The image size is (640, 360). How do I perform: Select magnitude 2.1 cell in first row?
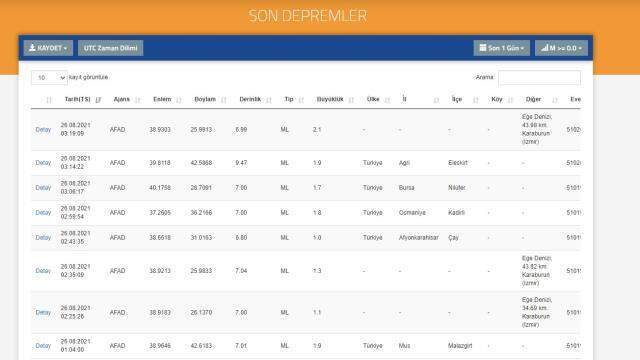pyautogui.click(x=317, y=129)
